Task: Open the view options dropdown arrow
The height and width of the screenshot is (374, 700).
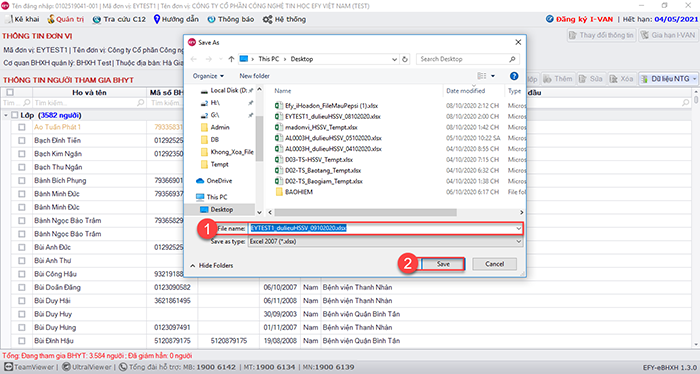Action: click(x=493, y=76)
